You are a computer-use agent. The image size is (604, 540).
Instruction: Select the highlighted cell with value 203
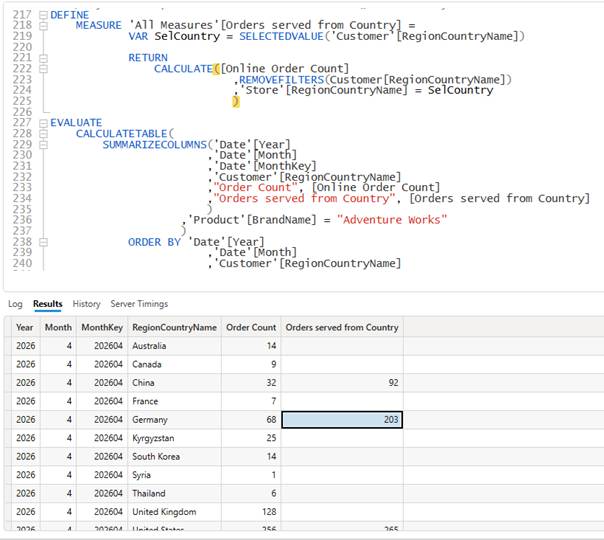pyautogui.click(x=342, y=419)
